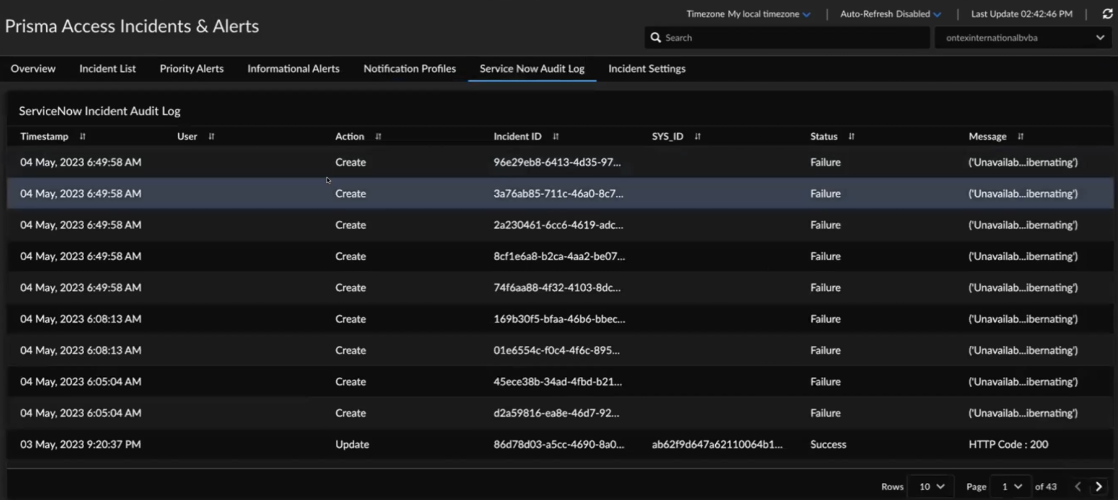Click the previous page arrow

pos(1078,487)
